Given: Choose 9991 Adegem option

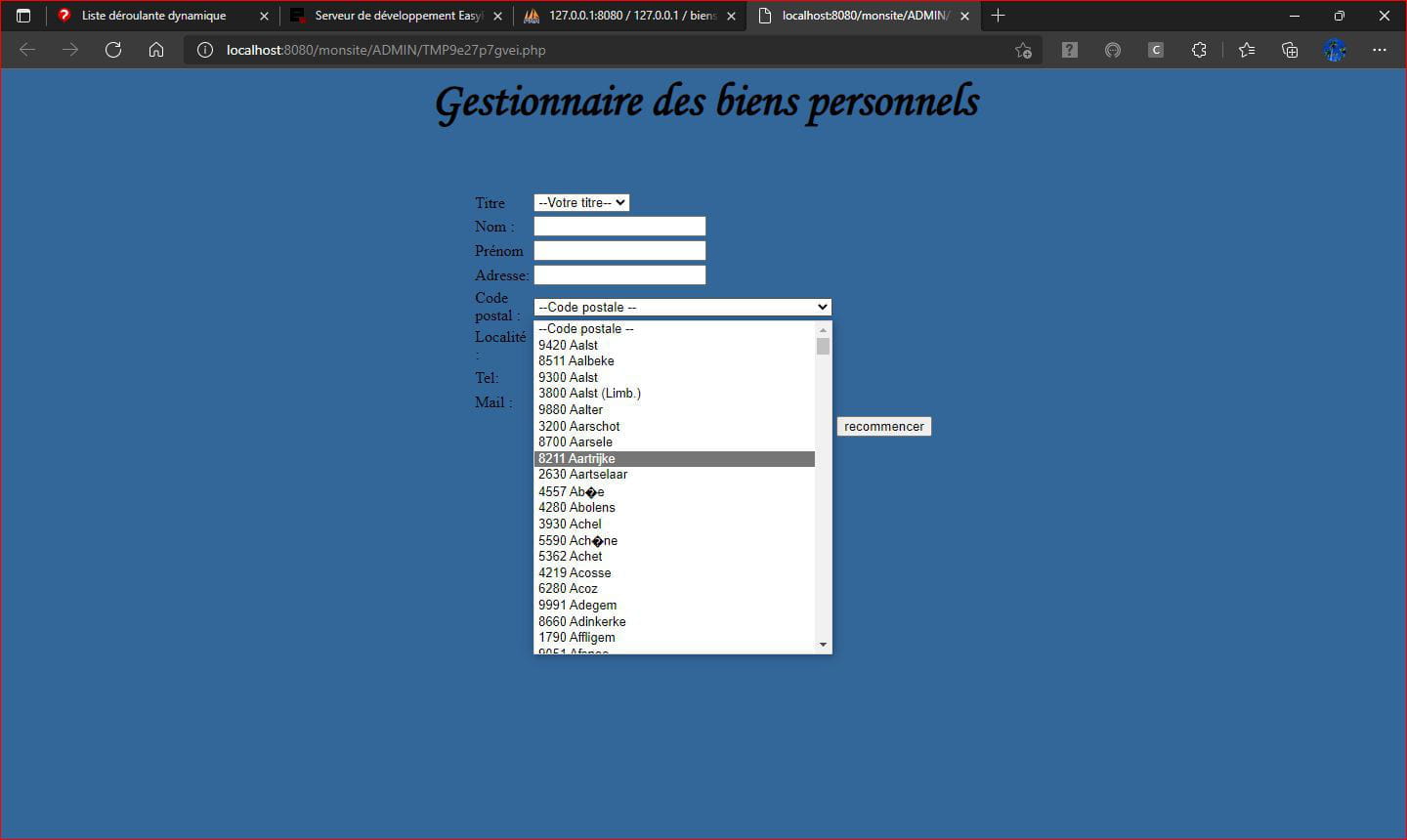Looking at the screenshot, I should 674,605.
